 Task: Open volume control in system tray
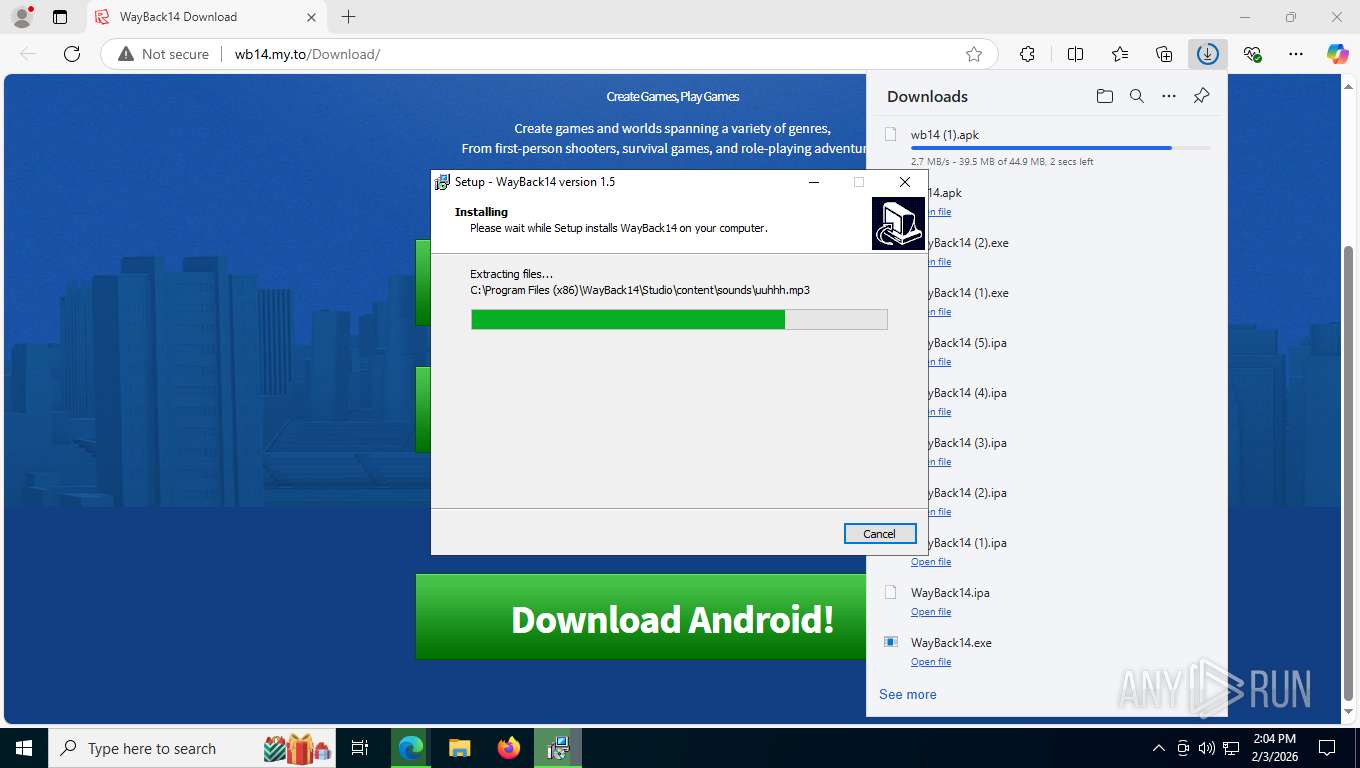click(1207, 748)
